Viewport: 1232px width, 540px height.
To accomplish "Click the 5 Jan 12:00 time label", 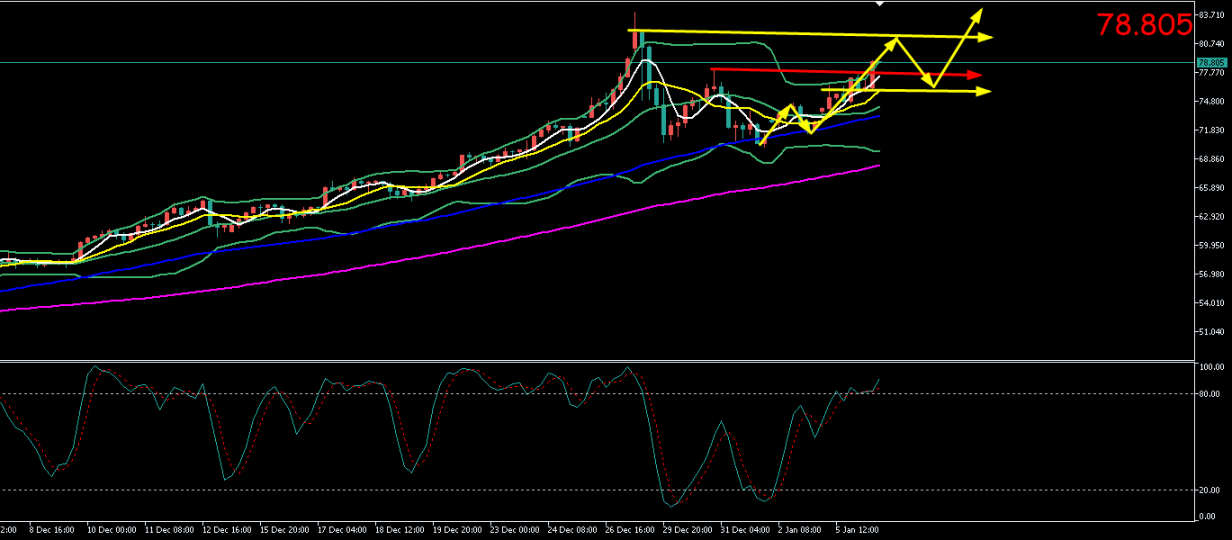I will pos(856,529).
